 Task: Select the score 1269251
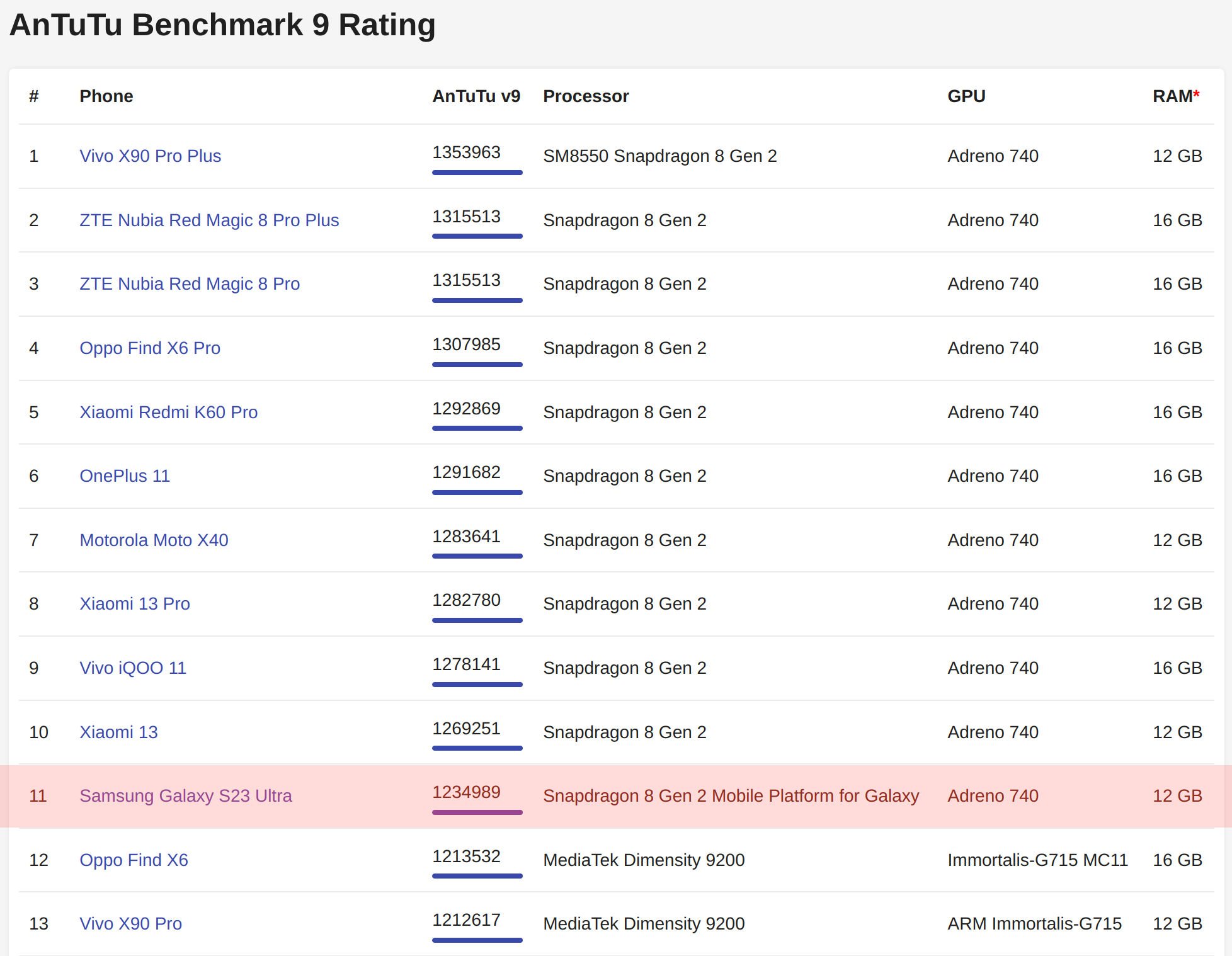pos(466,729)
